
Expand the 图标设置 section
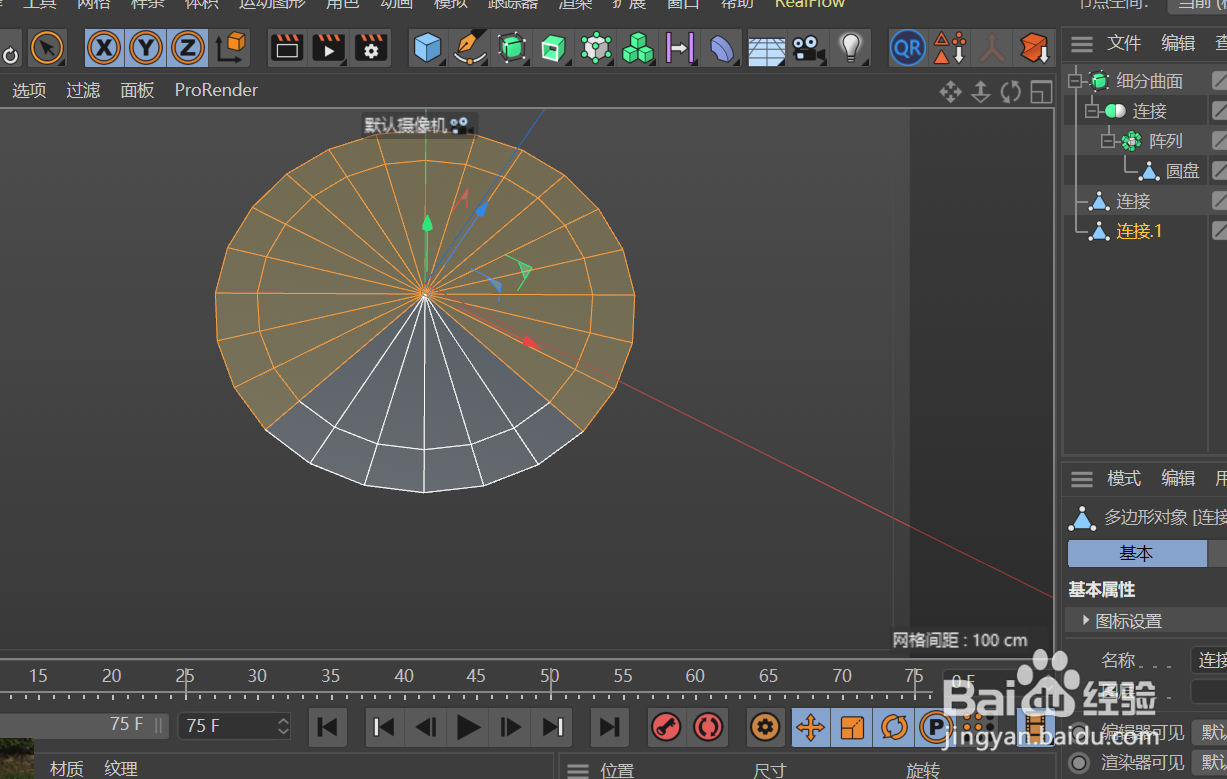tap(1086, 620)
